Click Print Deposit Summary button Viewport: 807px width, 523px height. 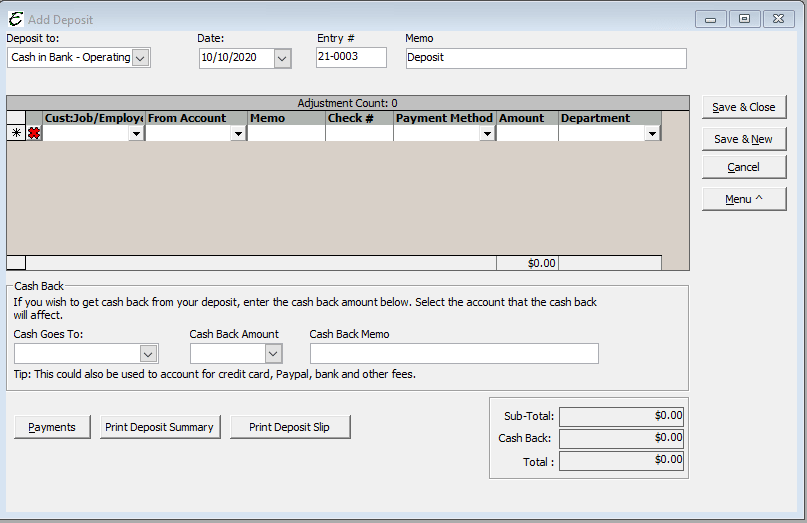pos(160,427)
